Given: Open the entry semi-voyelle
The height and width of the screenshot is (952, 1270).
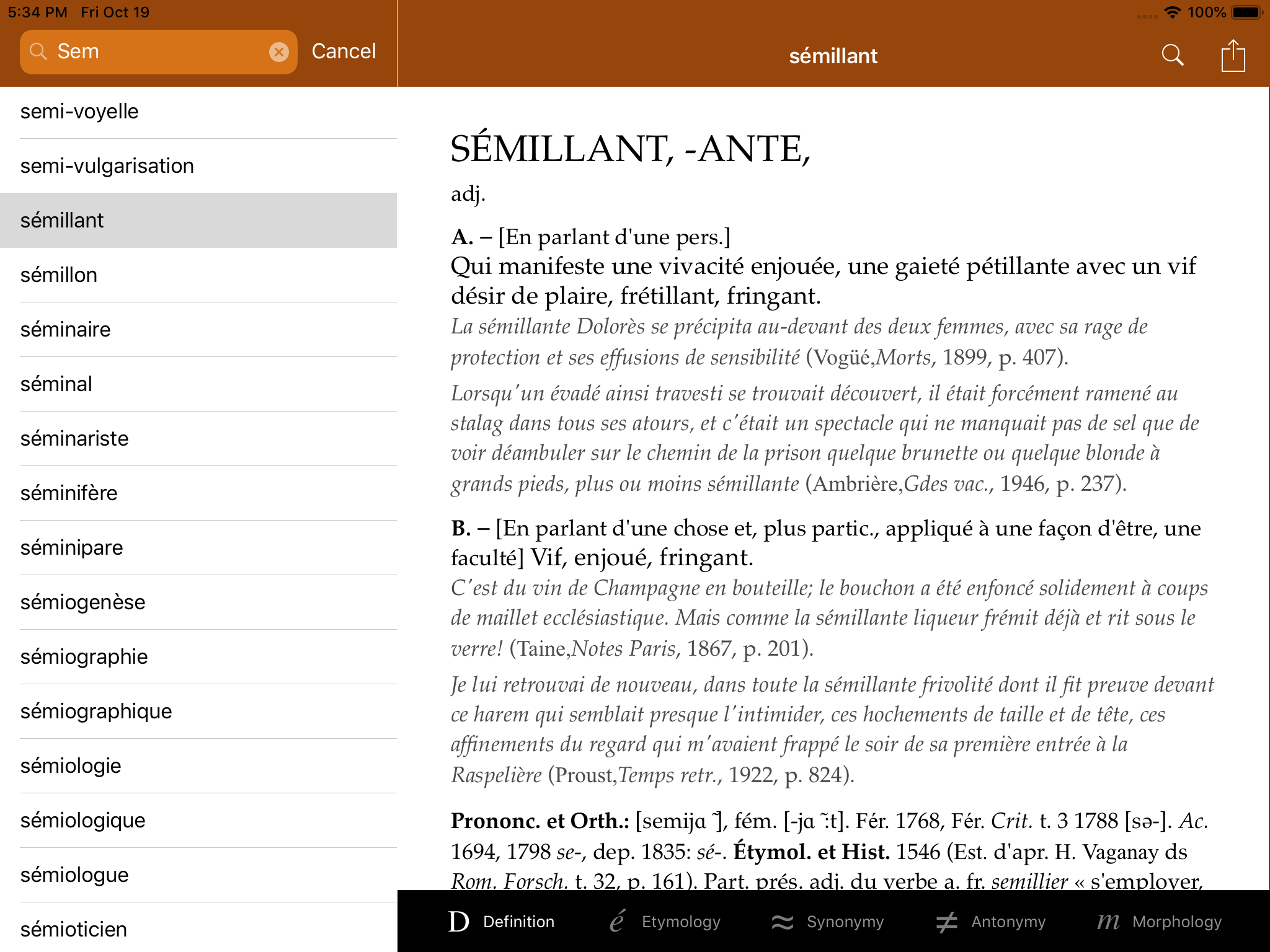Looking at the screenshot, I should tap(79, 112).
